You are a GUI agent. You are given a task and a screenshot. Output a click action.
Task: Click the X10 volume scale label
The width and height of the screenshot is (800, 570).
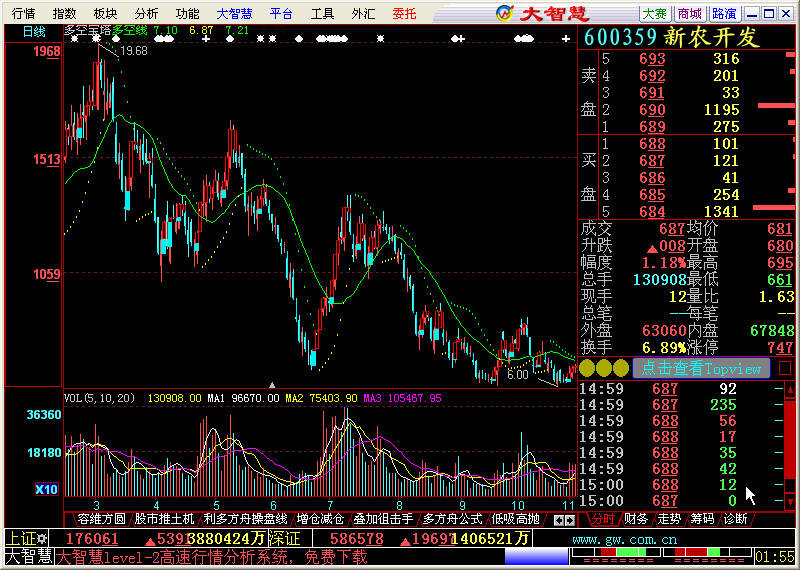click(46, 490)
